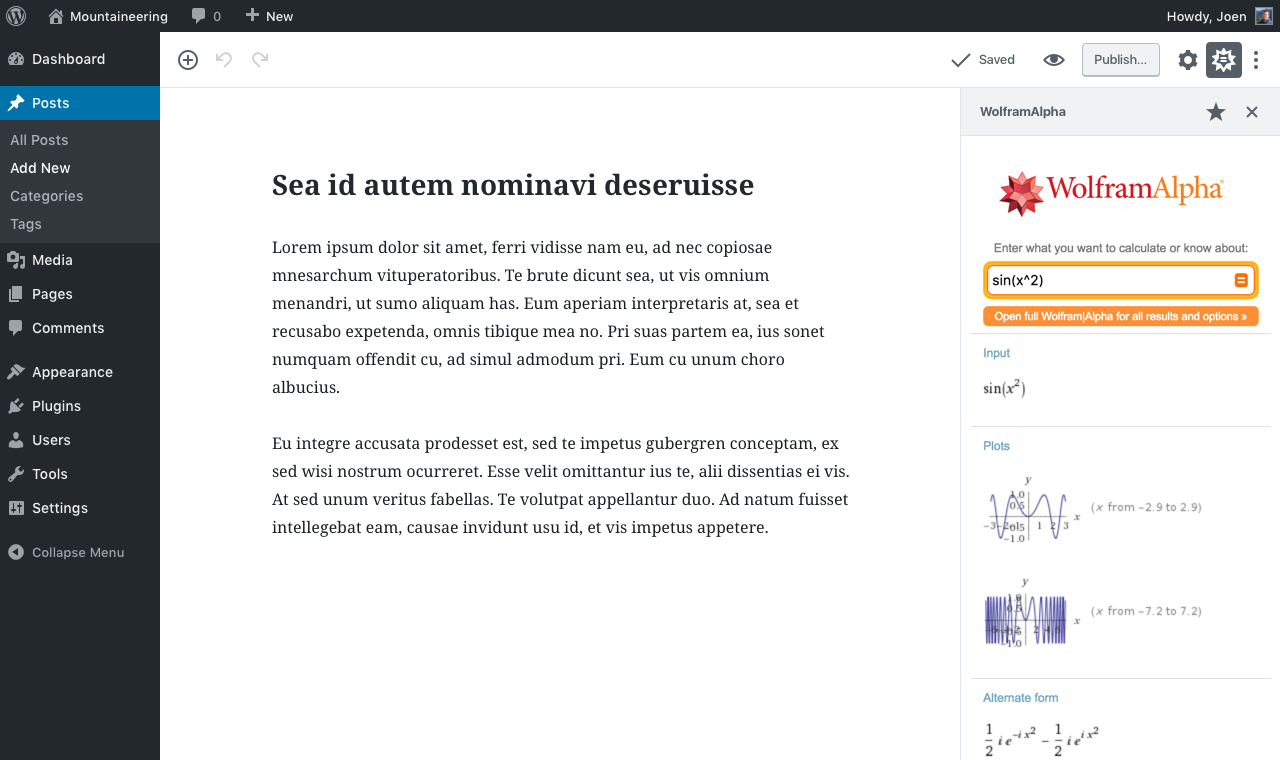Click the redo arrow icon
The width and height of the screenshot is (1280, 760).
pos(260,60)
